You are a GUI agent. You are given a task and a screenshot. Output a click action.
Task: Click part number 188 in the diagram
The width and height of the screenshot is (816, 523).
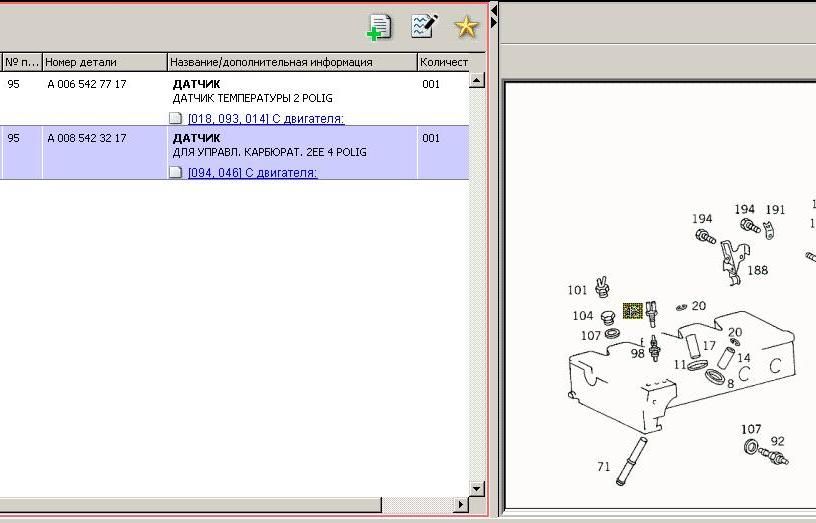click(757, 270)
